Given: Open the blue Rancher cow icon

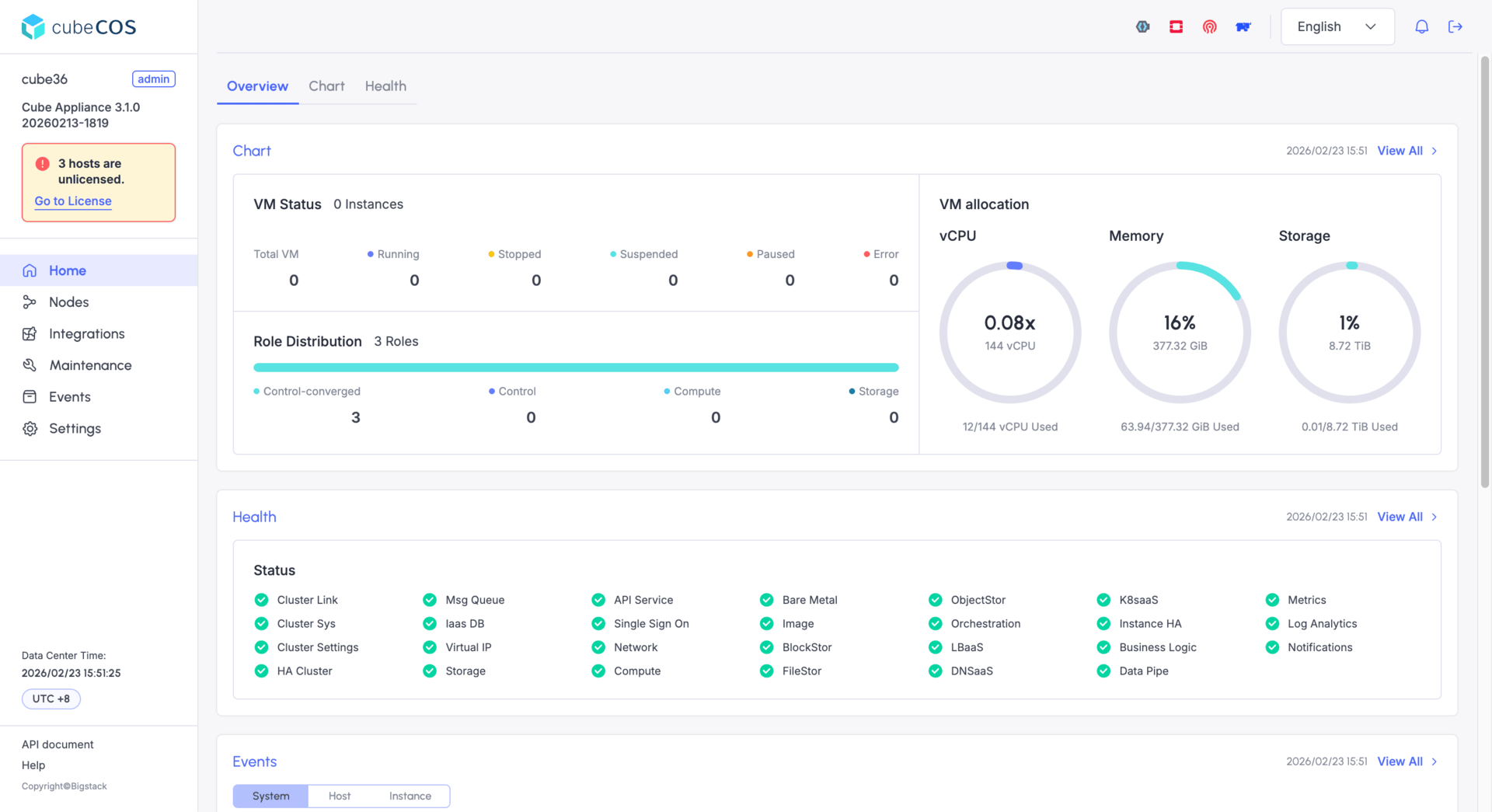Looking at the screenshot, I should [x=1243, y=26].
